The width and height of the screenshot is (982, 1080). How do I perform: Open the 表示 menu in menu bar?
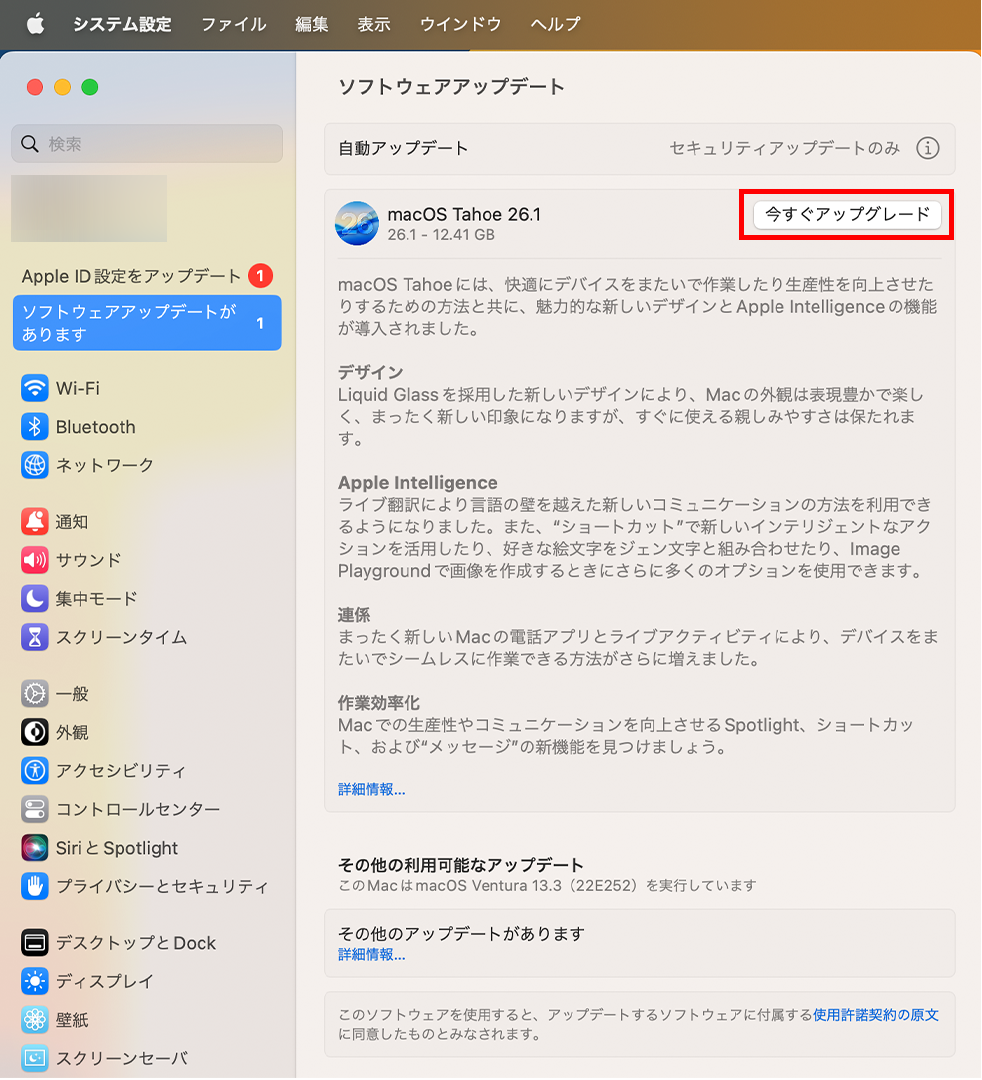tap(374, 24)
